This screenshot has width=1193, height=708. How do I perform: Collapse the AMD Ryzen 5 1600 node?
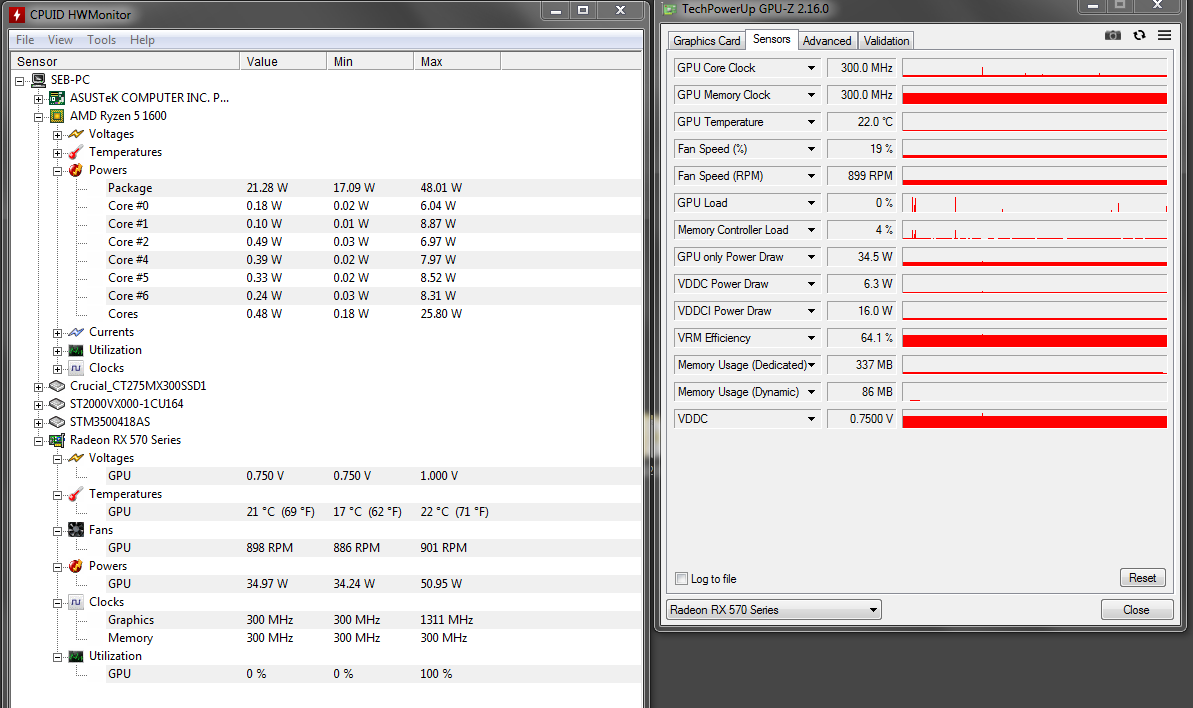click(x=38, y=117)
